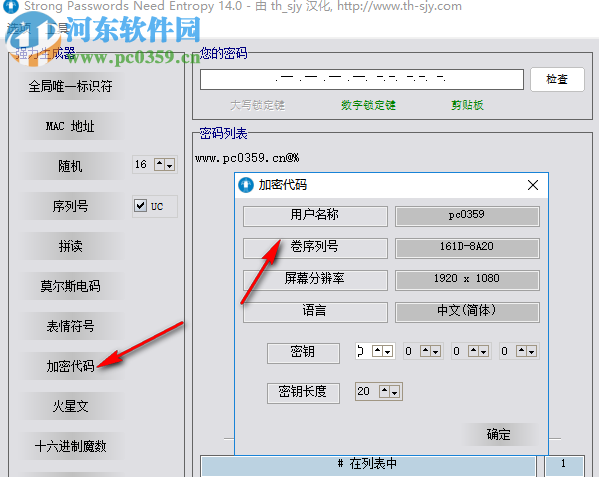
Task: Click the 语言 button
Action: (x=315, y=312)
